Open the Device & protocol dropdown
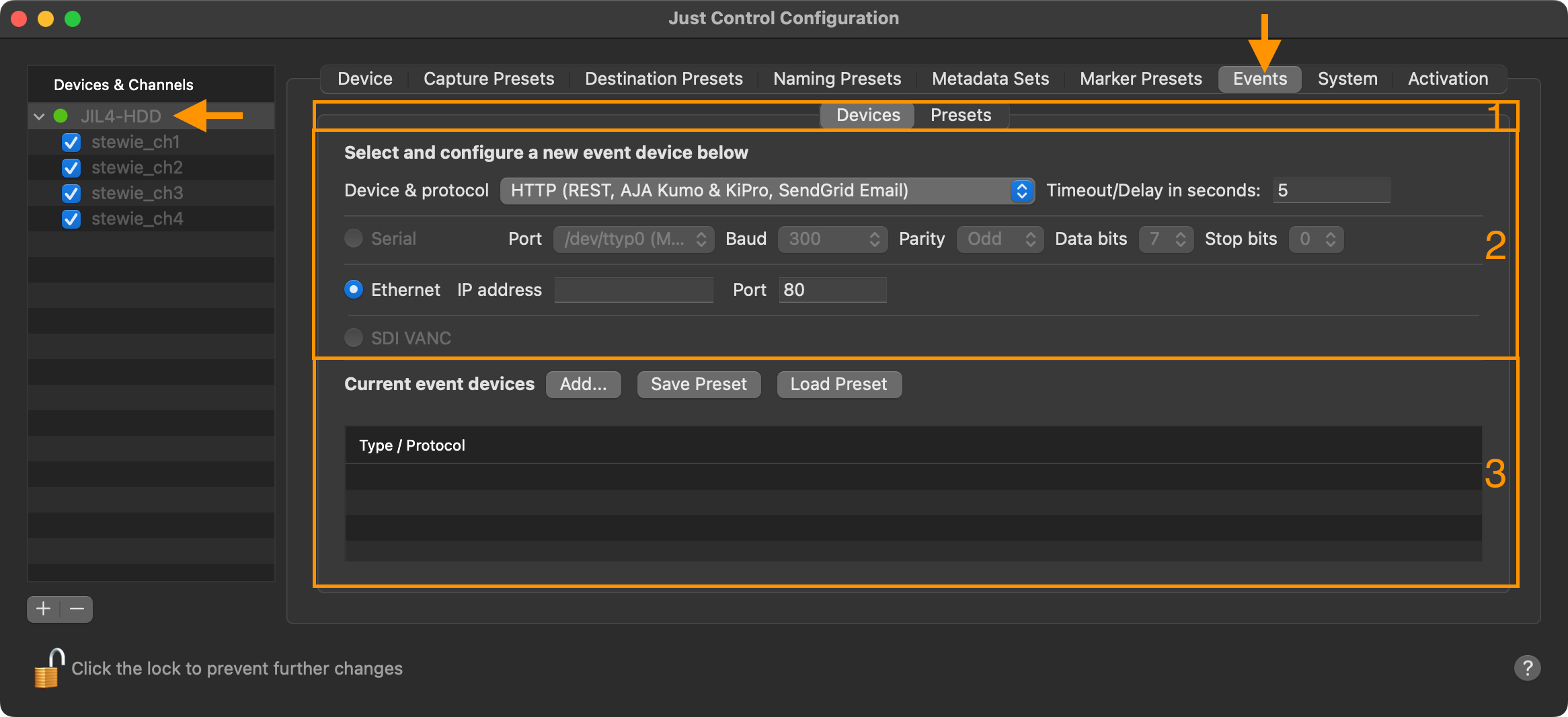This screenshot has height=717, width=1568. pyautogui.click(x=767, y=190)
